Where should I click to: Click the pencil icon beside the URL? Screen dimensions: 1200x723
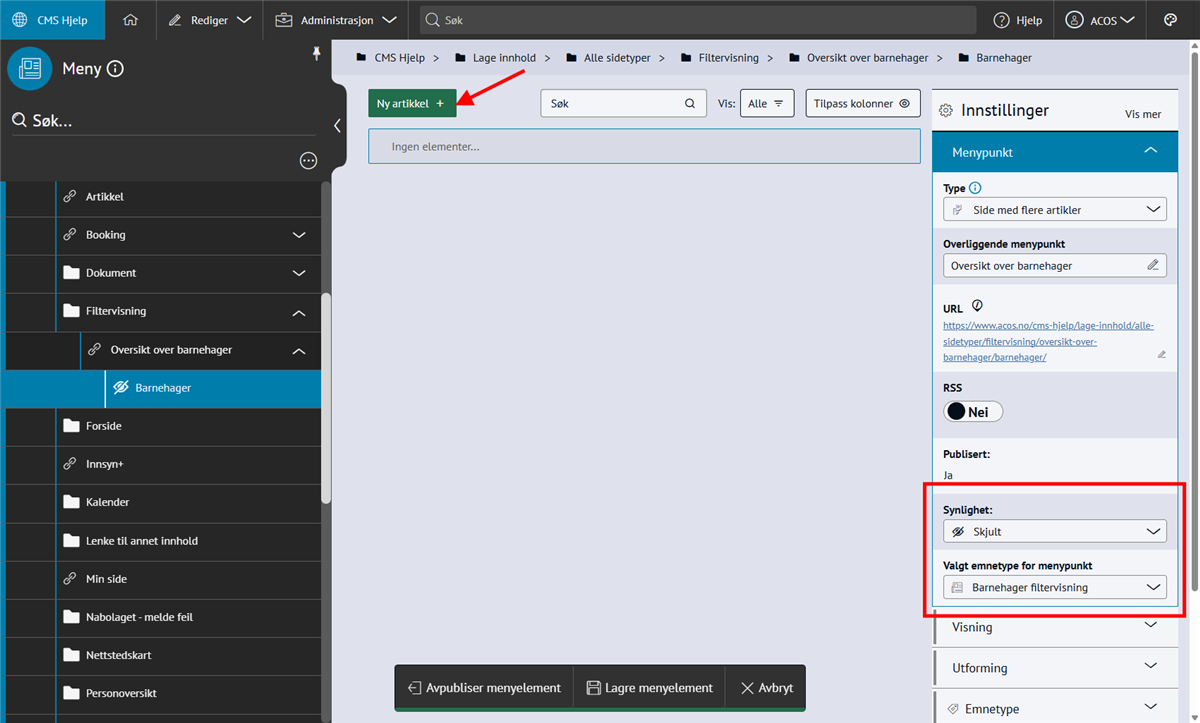[1161, 354]
